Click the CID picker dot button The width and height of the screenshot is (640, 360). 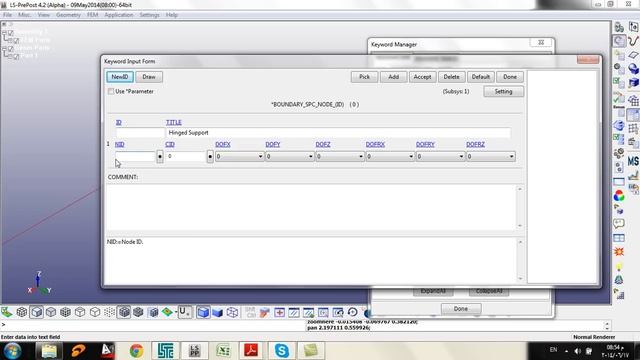[210, 156]
